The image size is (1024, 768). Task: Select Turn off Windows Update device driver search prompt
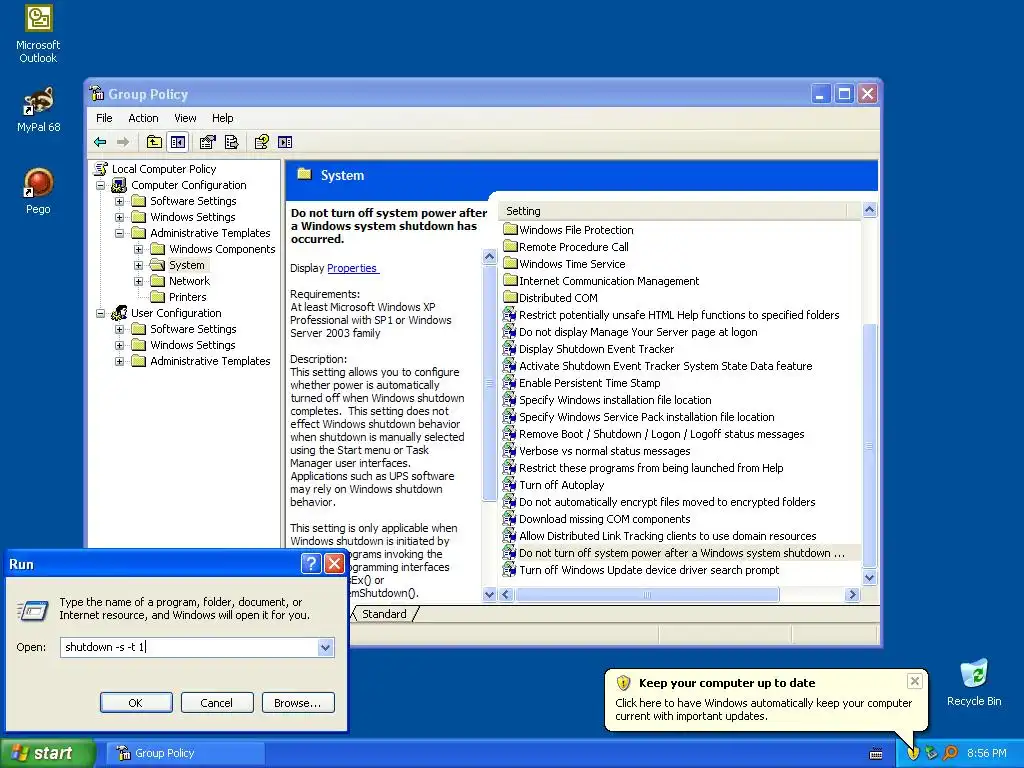pos(641,569)
